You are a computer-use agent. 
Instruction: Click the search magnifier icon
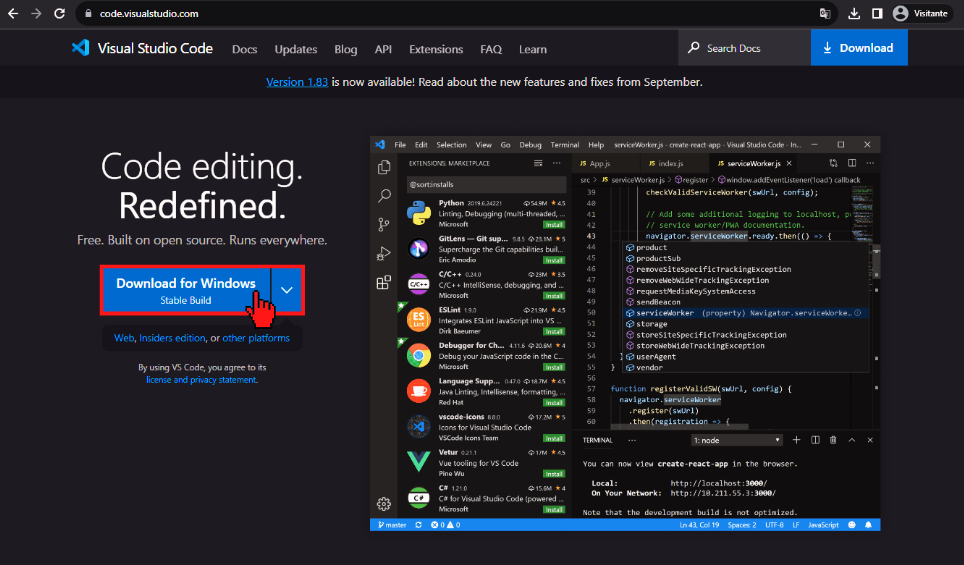tap(693, 48)
